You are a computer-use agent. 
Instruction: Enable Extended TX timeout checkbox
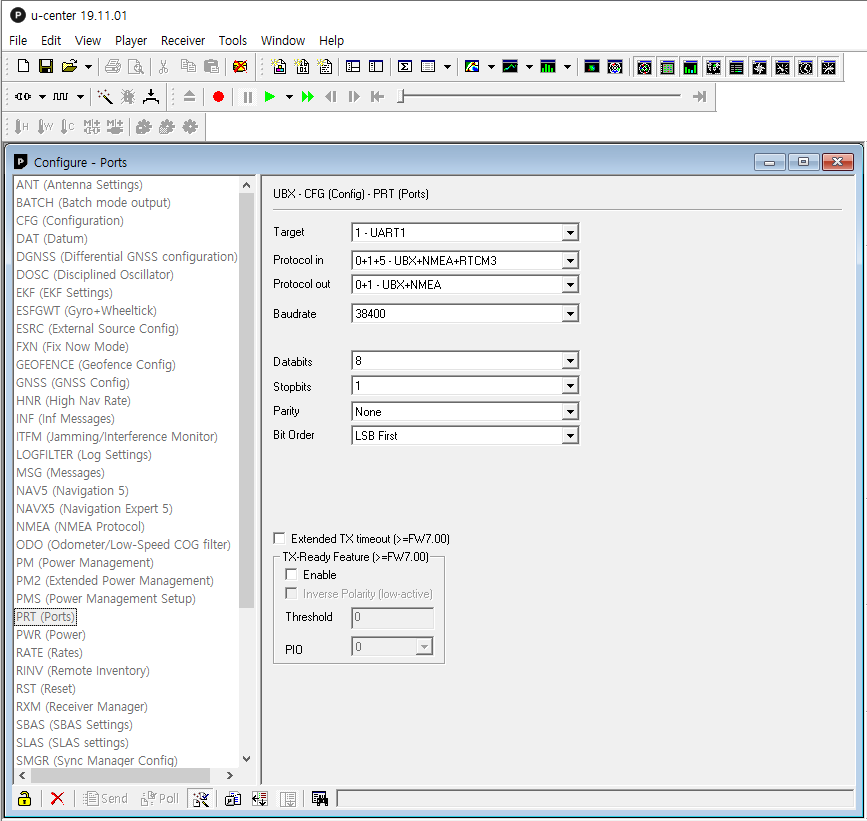point(280,538)
